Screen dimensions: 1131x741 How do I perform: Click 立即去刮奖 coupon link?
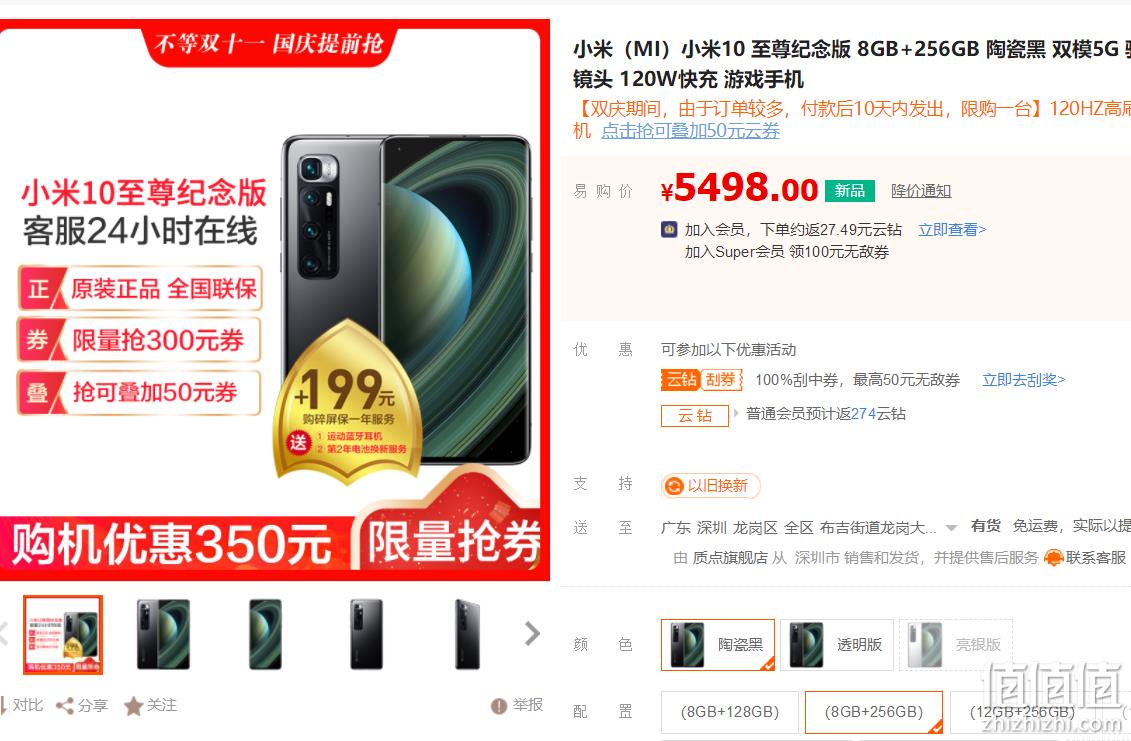point(1024,380)
